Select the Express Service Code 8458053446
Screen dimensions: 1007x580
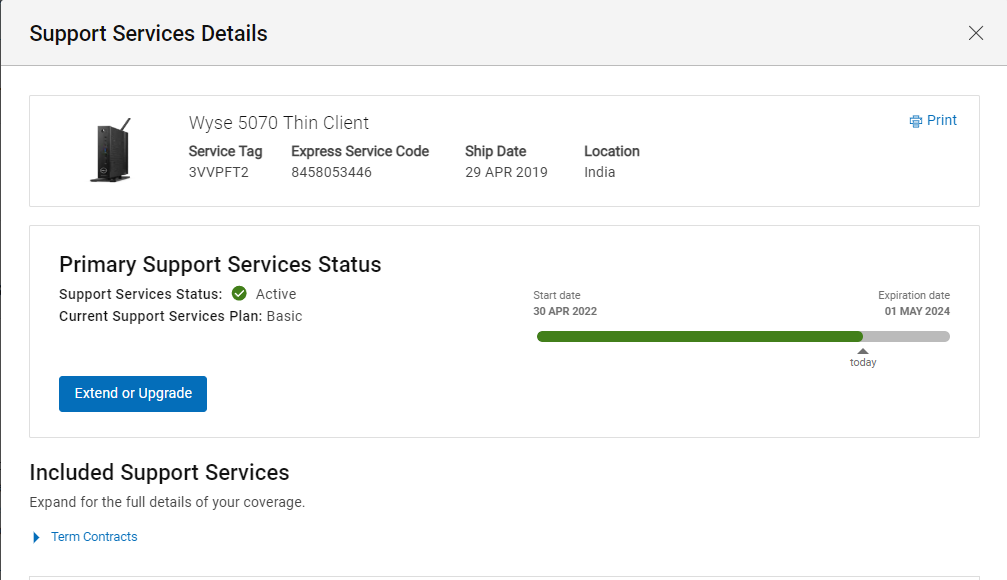[x=331, y=172]
